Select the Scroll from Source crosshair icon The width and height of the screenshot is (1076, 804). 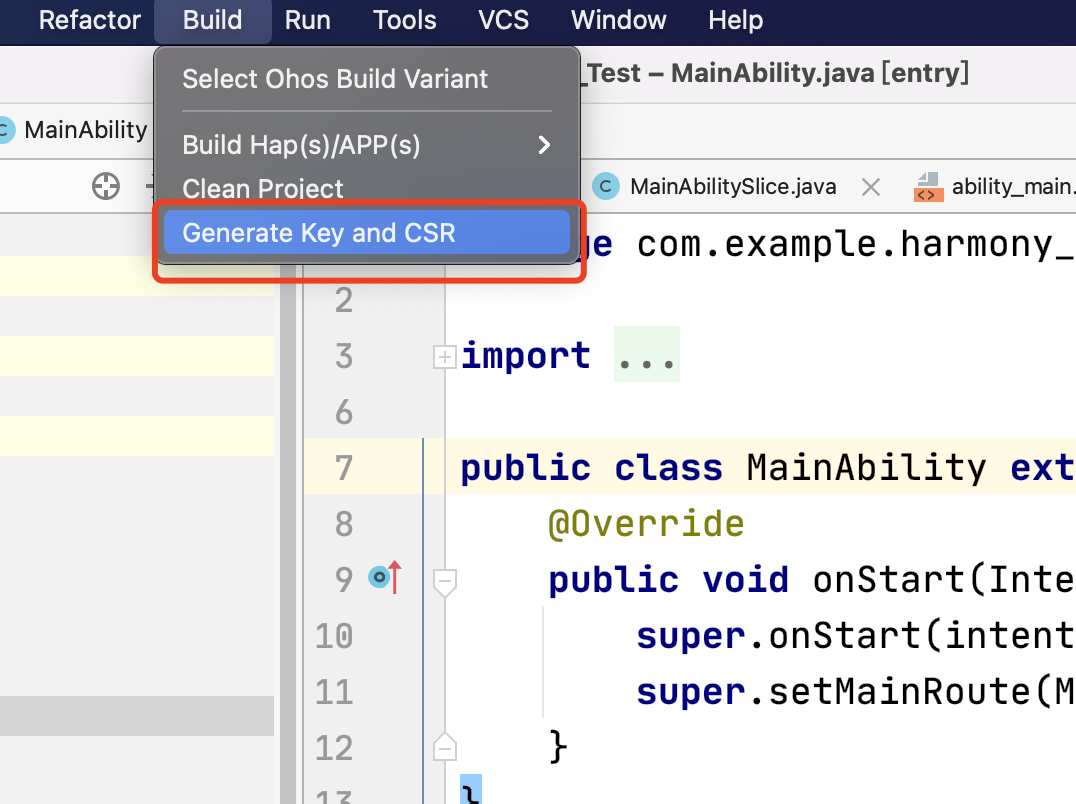pyautogui.click(x=105, y=186)
